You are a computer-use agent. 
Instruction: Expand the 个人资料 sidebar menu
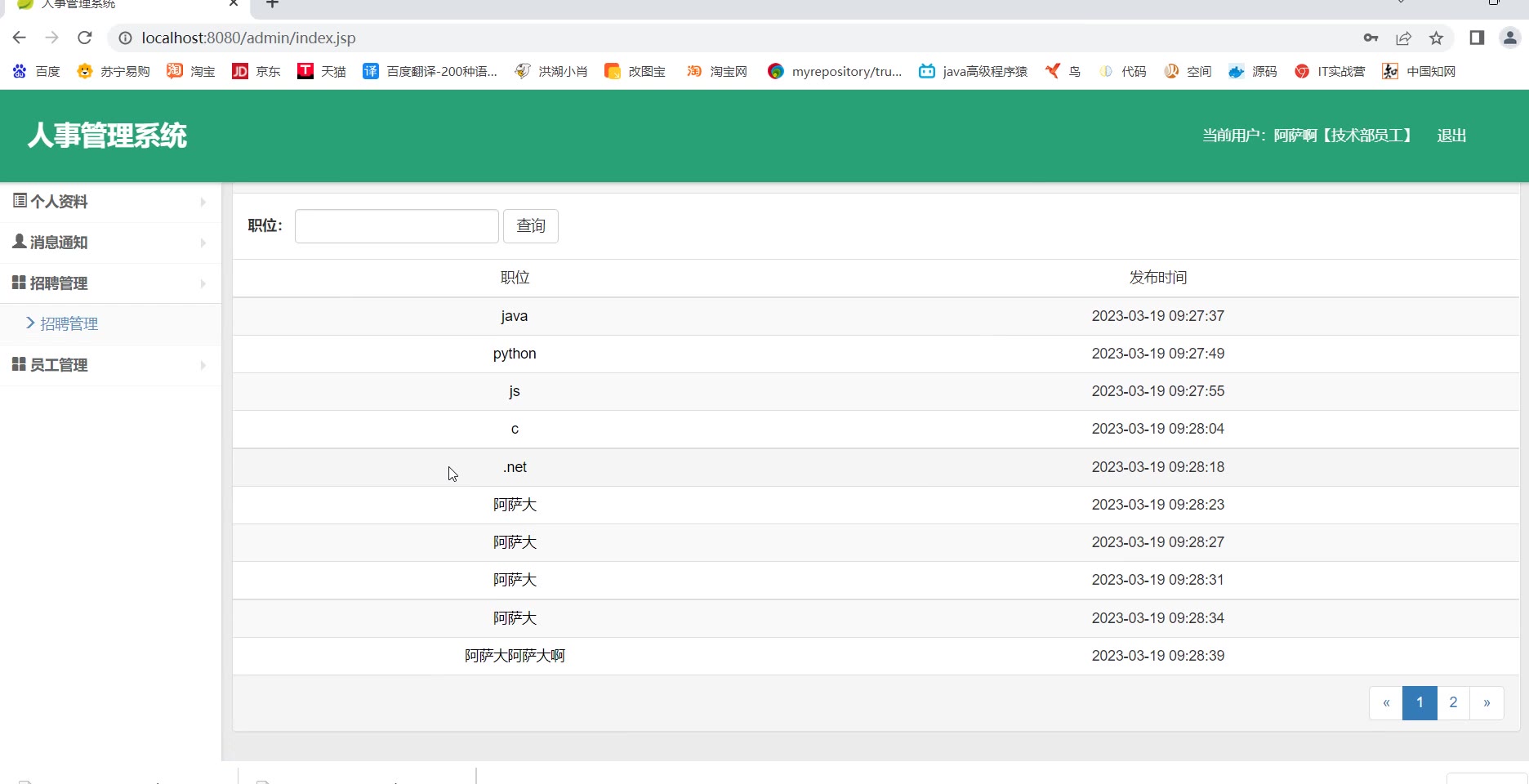[110, 202]
